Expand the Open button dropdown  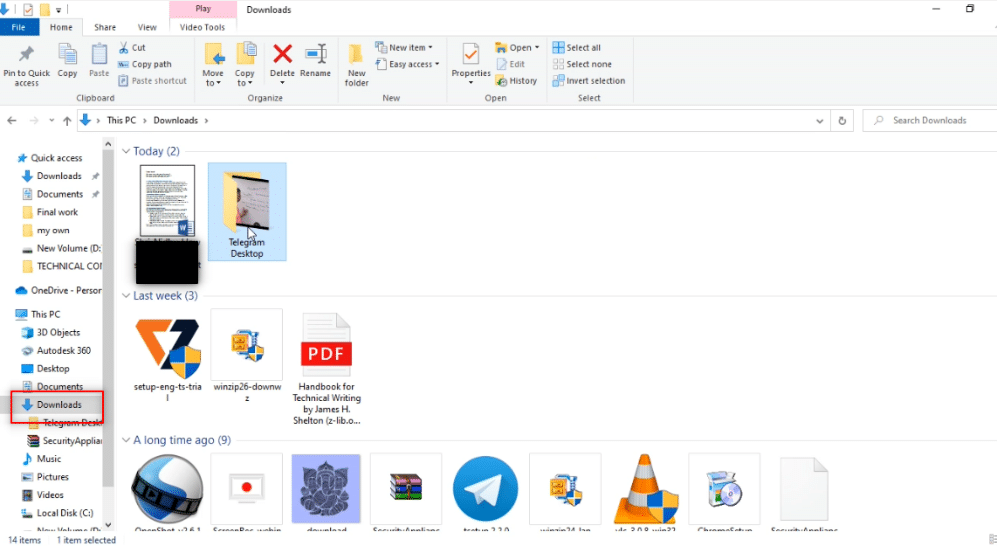[x=537, y=48]
